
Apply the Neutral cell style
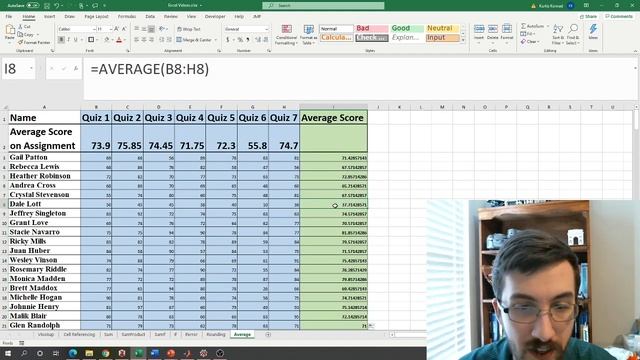click(x=442, y=28)
